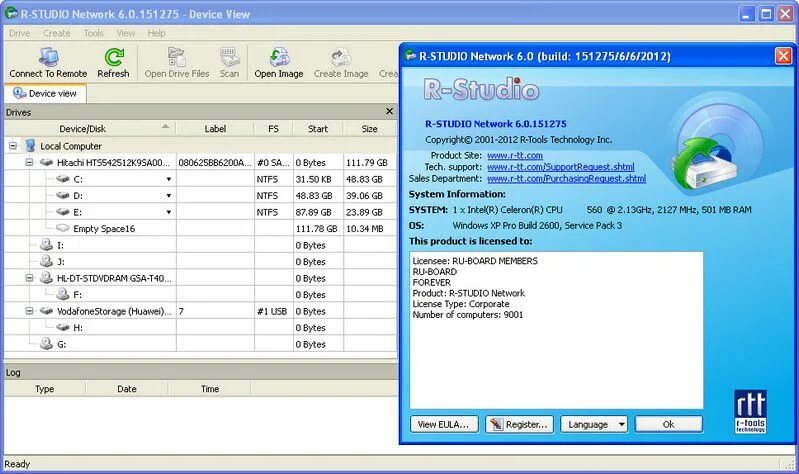Viewport: 799px width, 474px height.
Task: Click the Label column header
Action: click(x=215, y=129)
